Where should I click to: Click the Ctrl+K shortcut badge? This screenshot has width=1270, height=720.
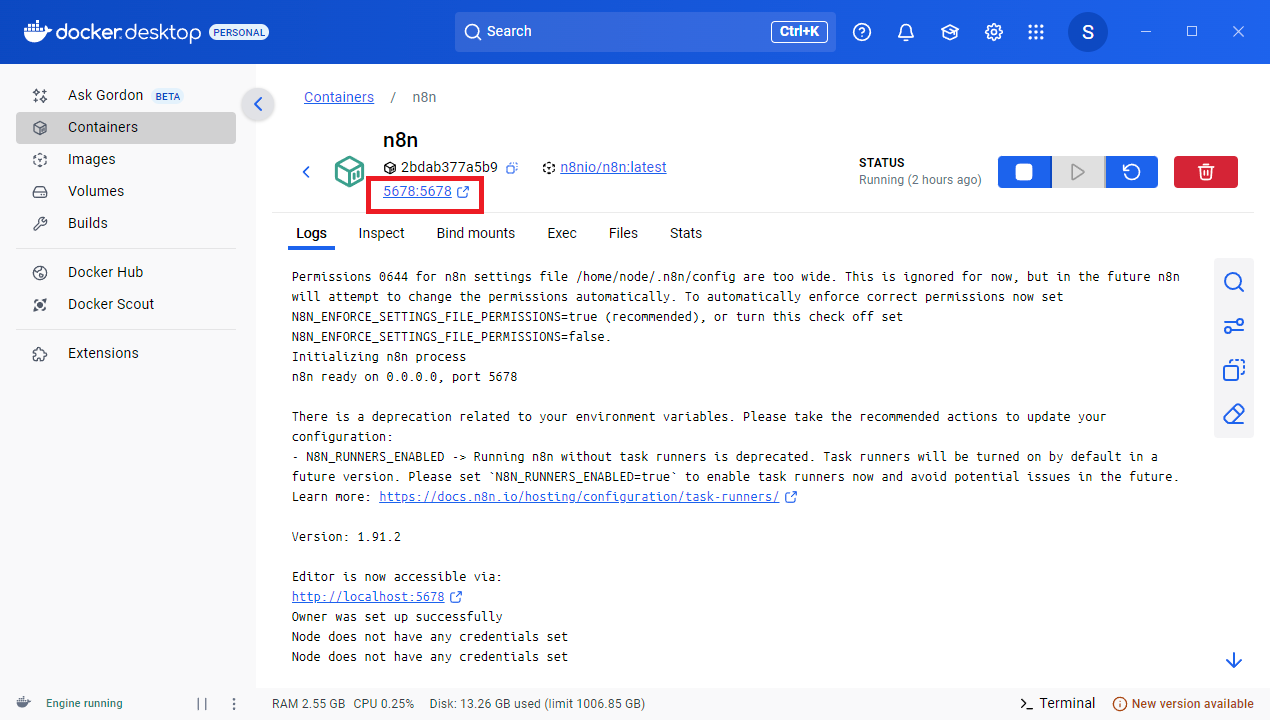point(799,32)
